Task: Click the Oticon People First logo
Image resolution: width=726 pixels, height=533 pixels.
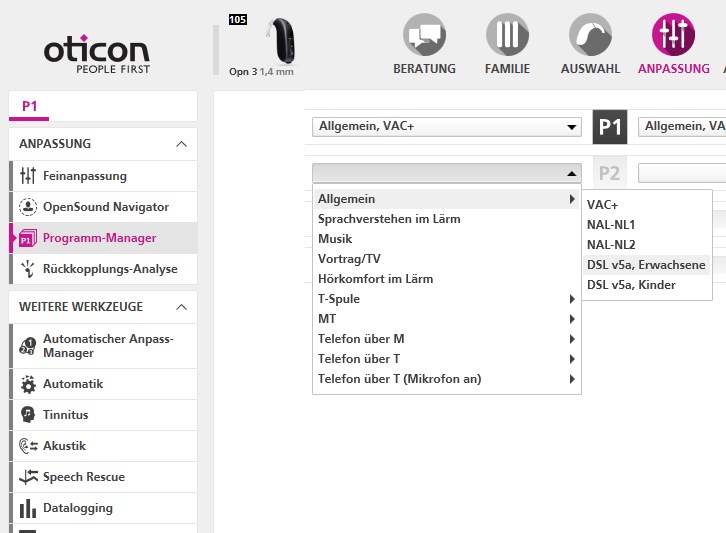Action: click(97, 54)
